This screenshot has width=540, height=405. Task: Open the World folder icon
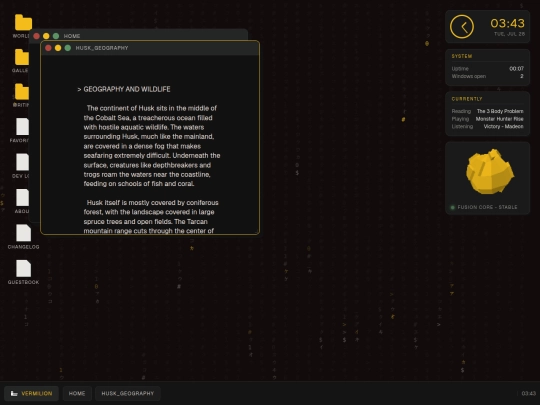pos(23,23)
